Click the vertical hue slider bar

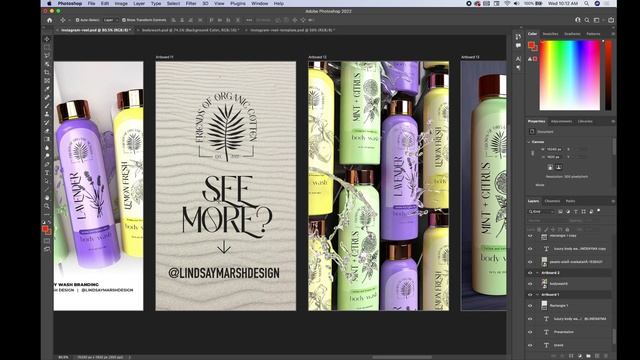608,76
